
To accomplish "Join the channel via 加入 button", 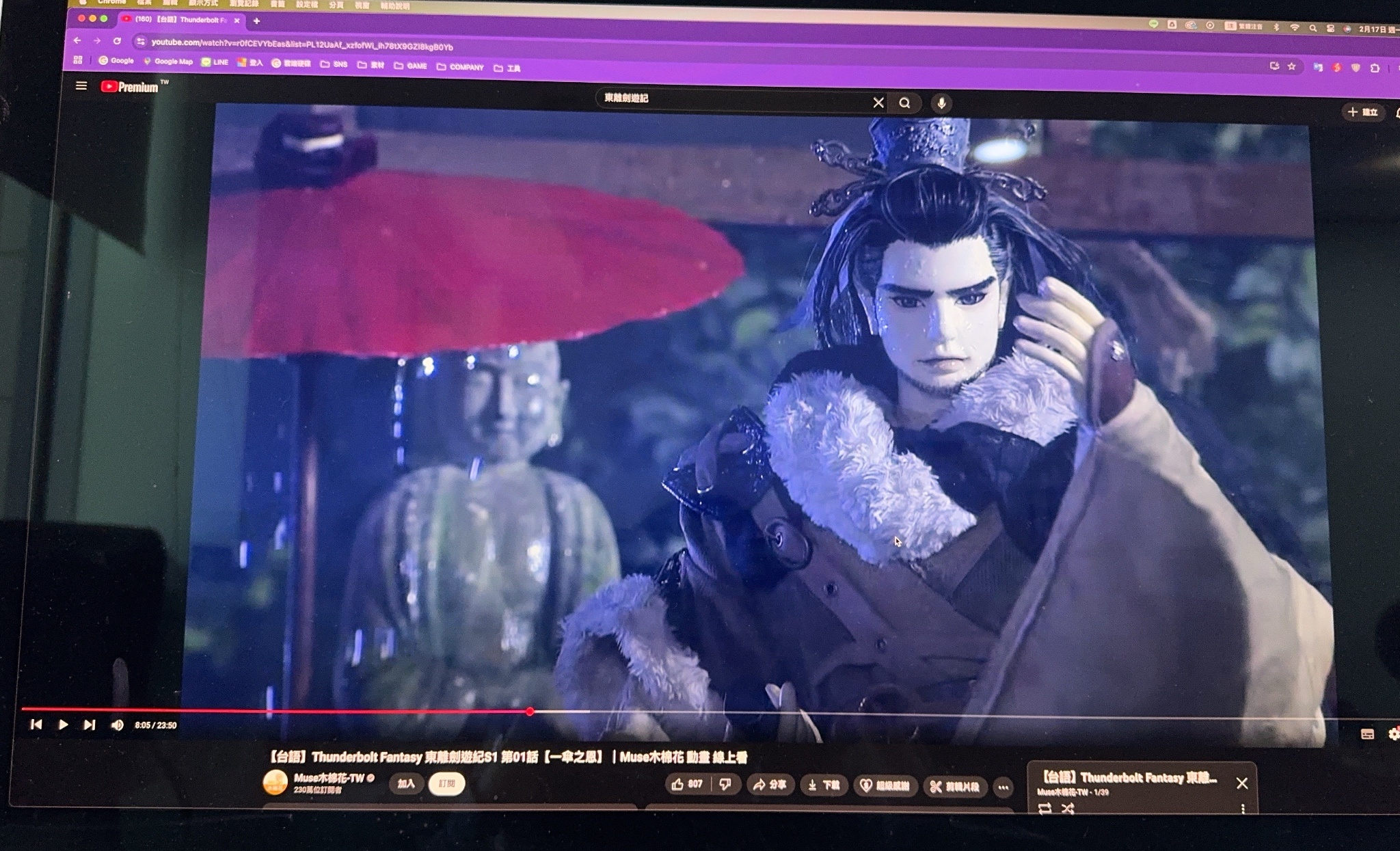I will pyautogui.click(x=406, y=783).
